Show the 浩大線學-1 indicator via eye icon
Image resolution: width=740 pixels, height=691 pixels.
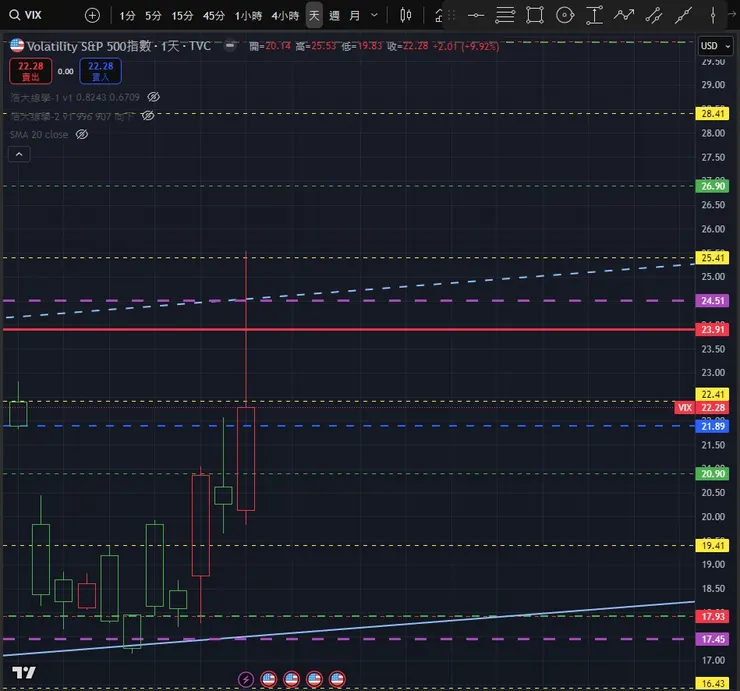[153, 97]
